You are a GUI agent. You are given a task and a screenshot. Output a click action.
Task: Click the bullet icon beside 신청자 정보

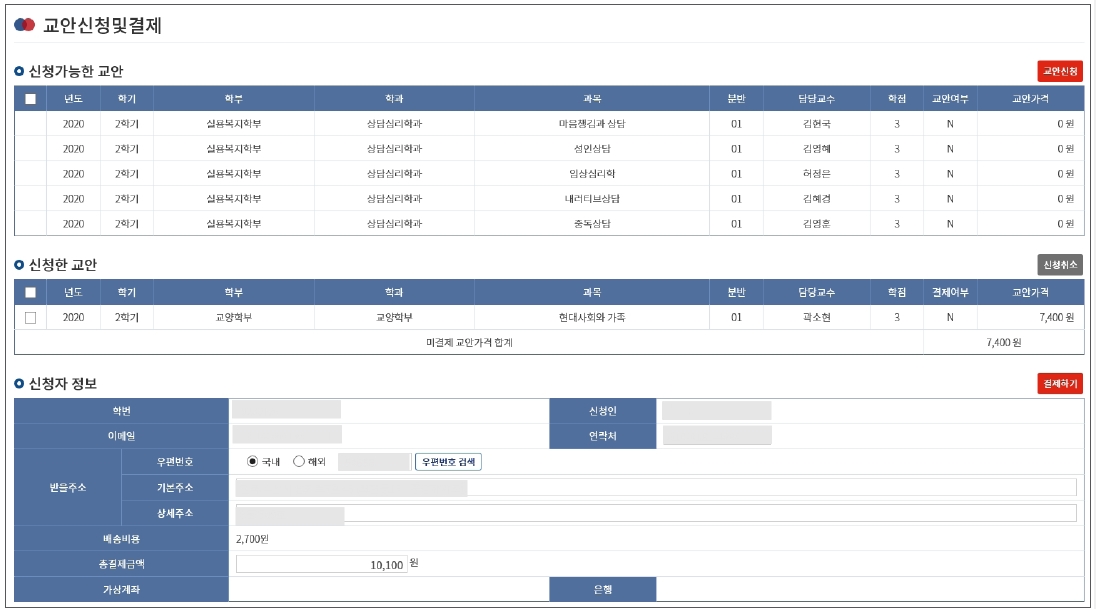click(19, 384)
